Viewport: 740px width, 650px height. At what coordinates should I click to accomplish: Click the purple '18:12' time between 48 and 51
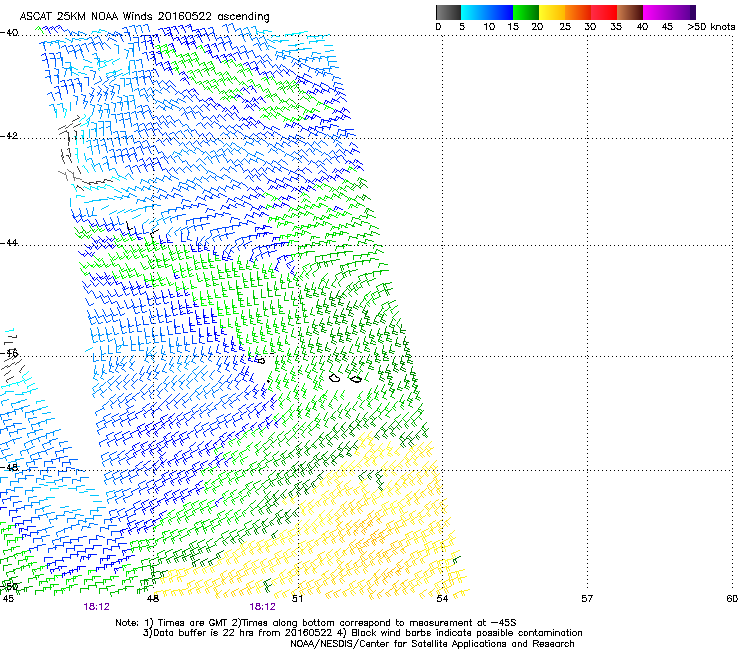[262, 607]
